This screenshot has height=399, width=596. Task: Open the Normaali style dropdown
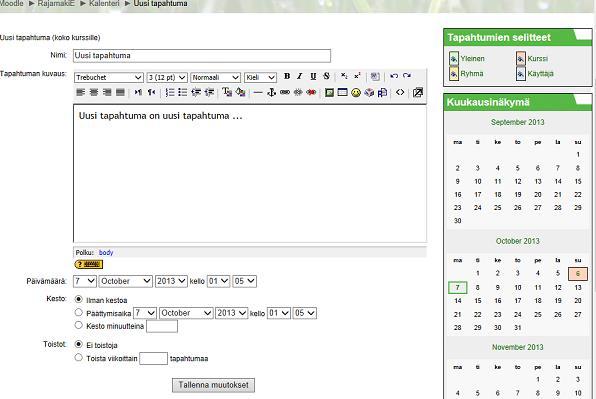coord(216,78)
